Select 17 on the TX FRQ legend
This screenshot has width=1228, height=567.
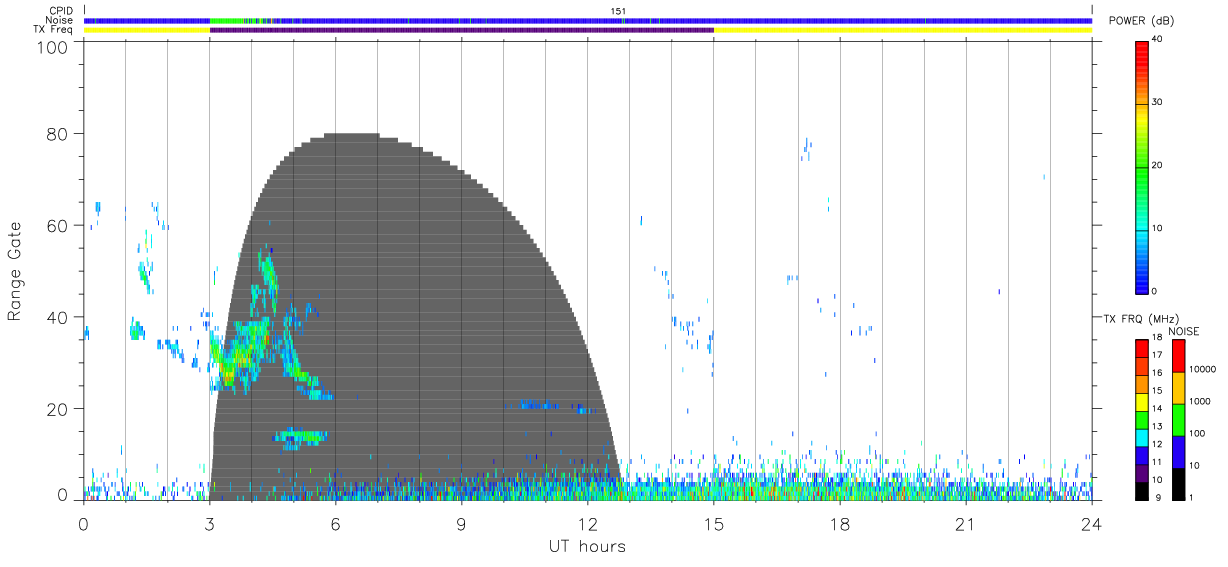coord(1159,355)
